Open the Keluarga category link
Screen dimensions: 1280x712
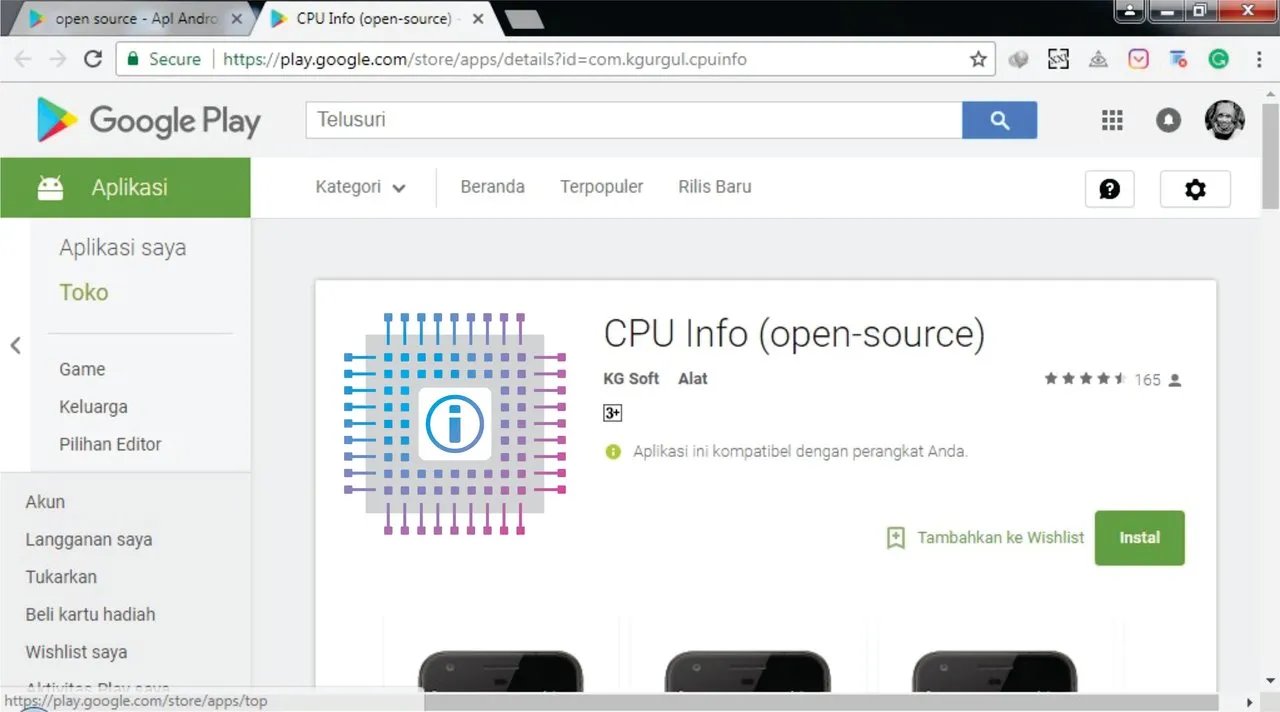[x=93, y=407]
